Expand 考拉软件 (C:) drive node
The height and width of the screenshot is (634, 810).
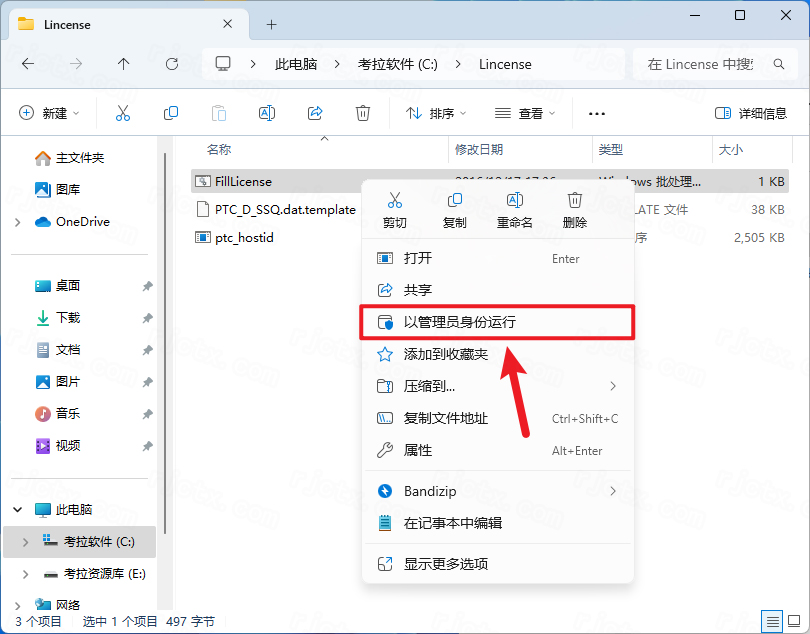(25, 542)
